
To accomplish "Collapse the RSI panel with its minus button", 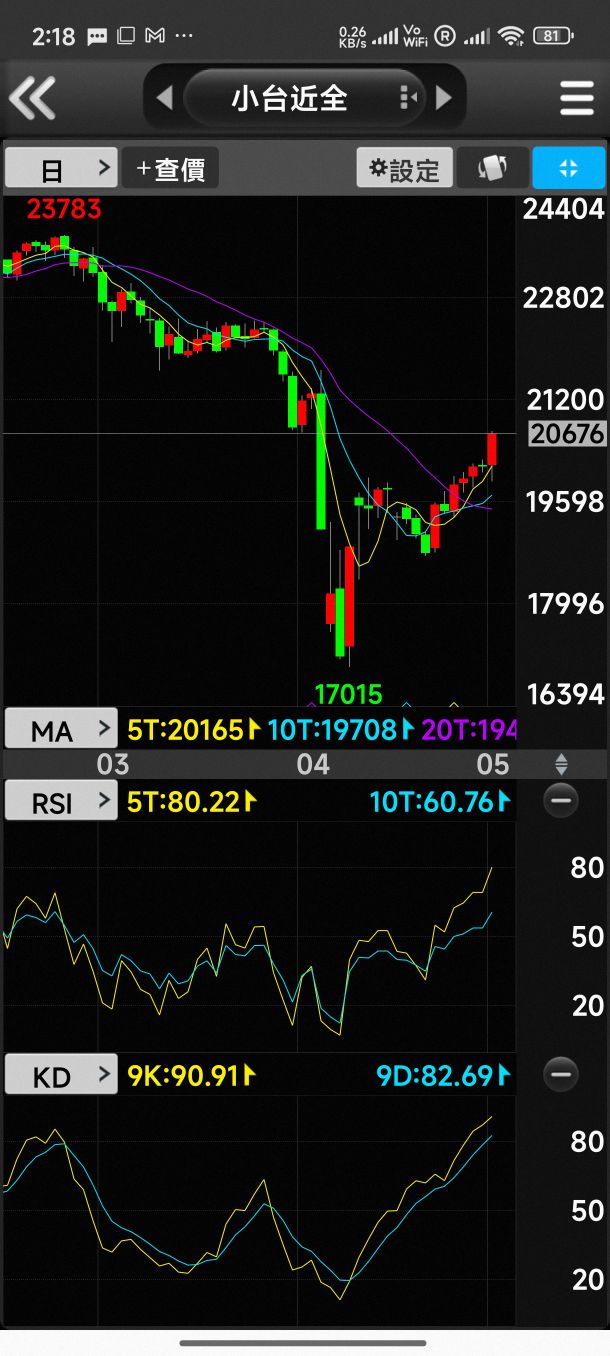I will 560,800.
